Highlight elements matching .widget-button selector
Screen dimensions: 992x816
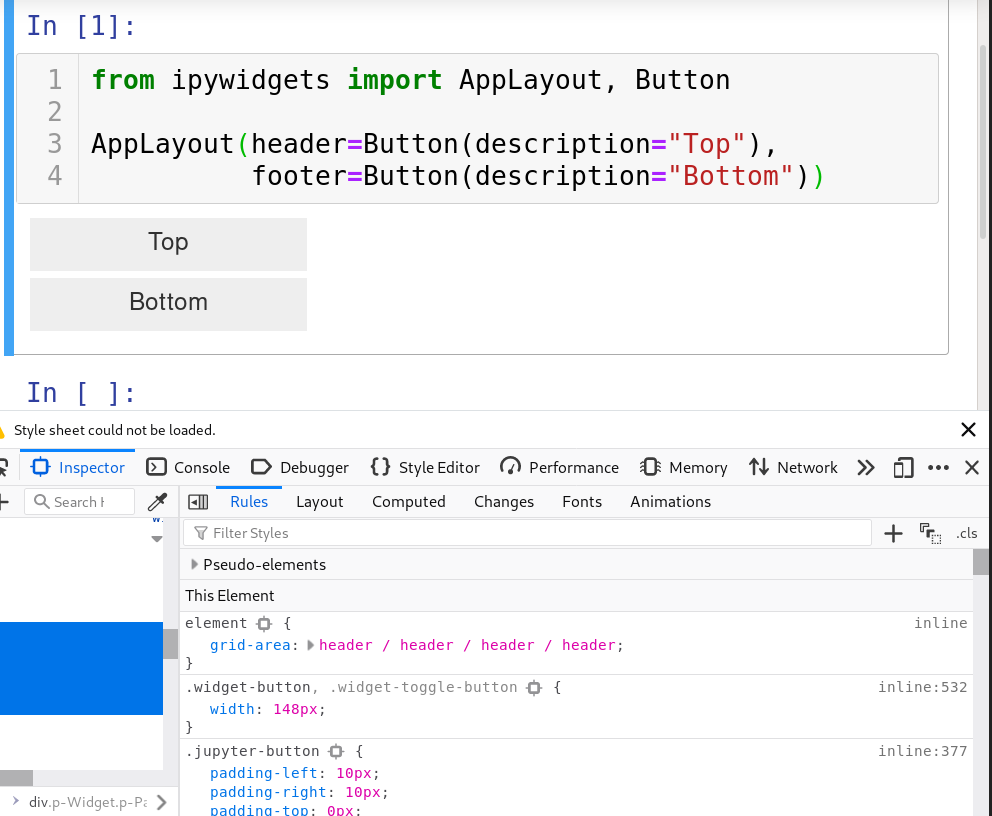click(534, 688)
